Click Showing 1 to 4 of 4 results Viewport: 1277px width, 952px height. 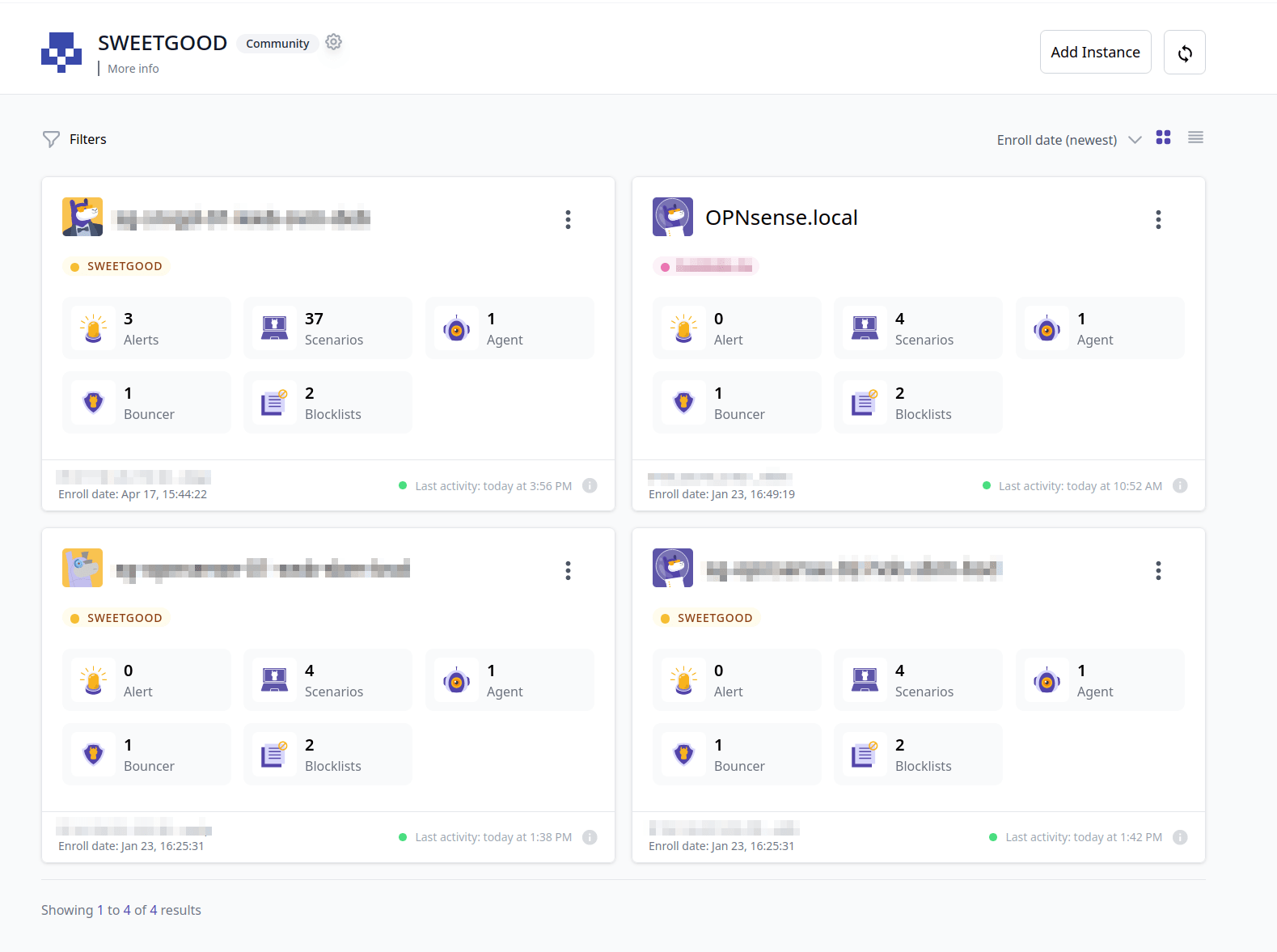point(121,910)
